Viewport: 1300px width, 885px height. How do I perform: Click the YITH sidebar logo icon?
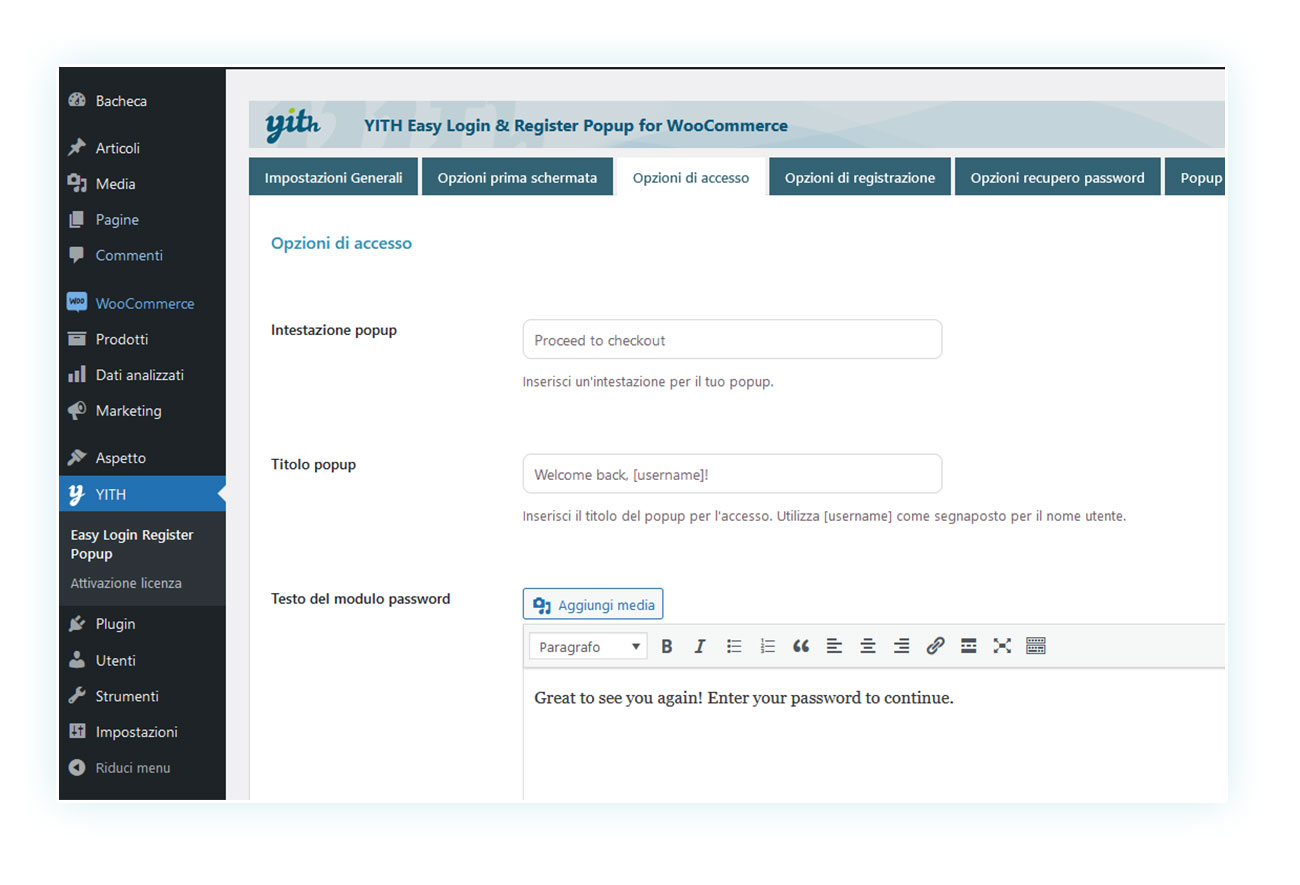point(77,494)
